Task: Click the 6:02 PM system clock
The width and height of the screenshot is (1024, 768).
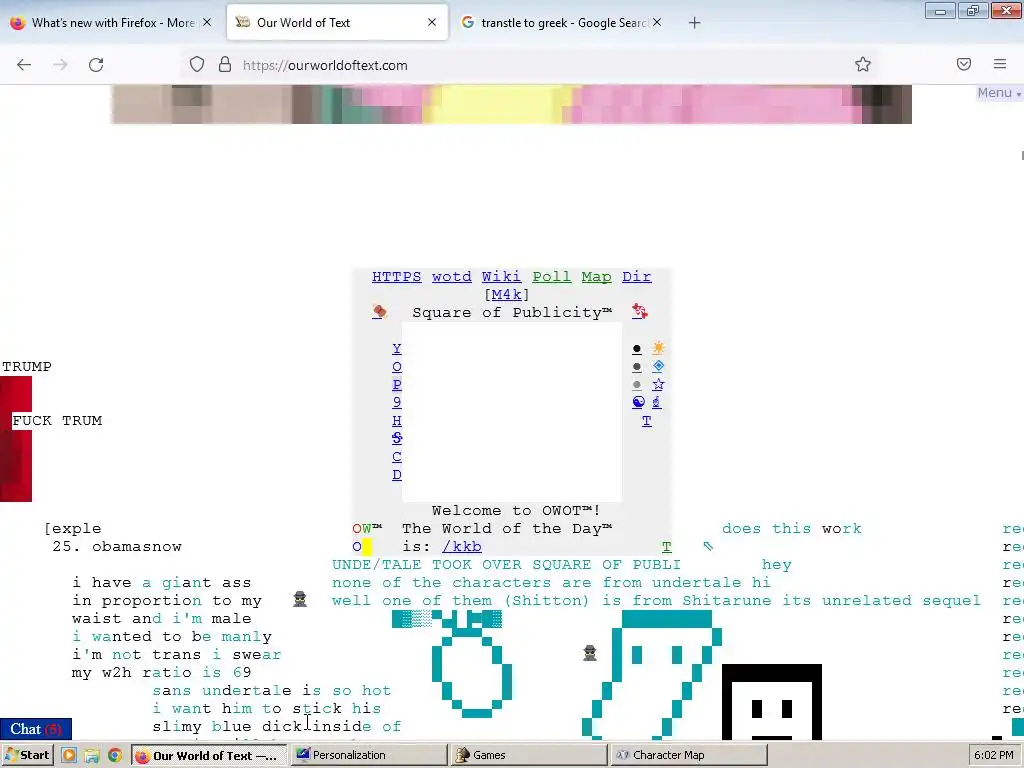Action: click(994, 755)
